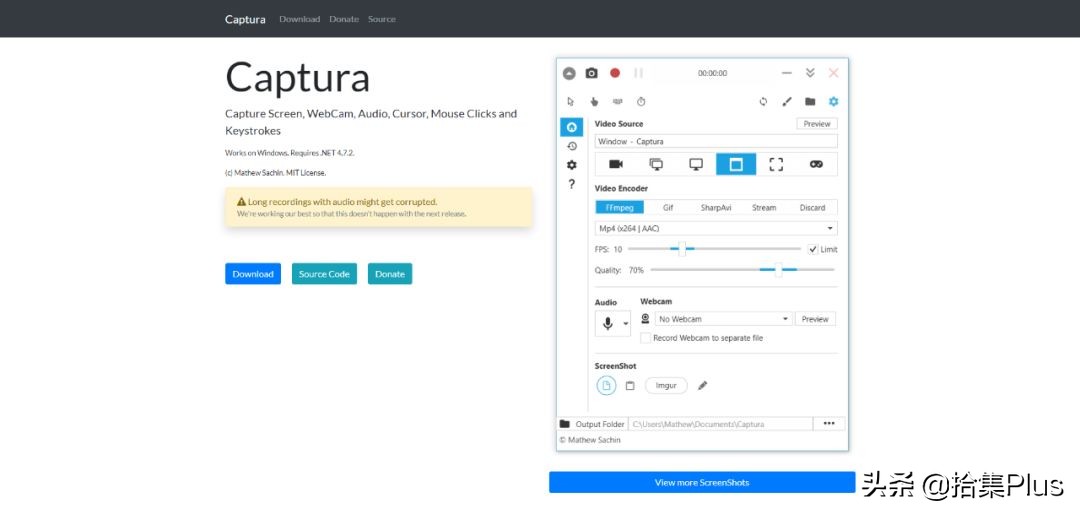
Task: Choose the Gif encoder tab
Action: click(668, 207)
